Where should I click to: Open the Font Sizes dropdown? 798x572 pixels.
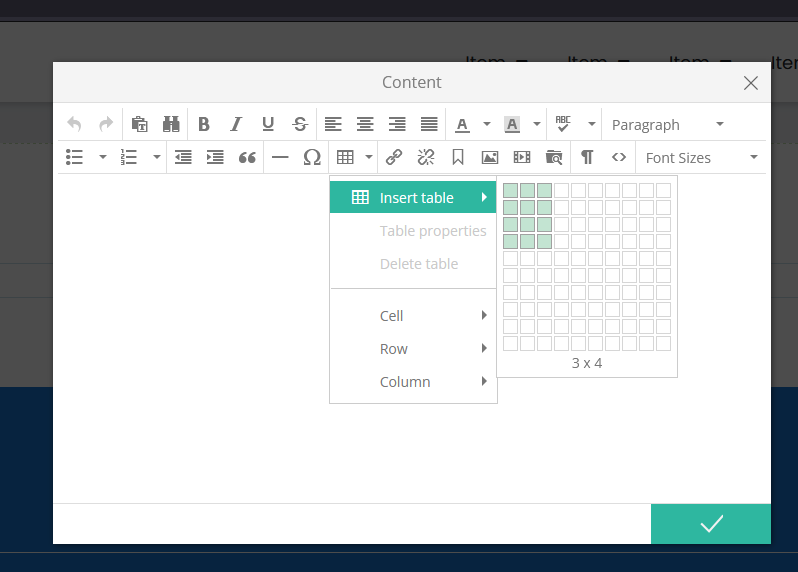pos(701,158)
